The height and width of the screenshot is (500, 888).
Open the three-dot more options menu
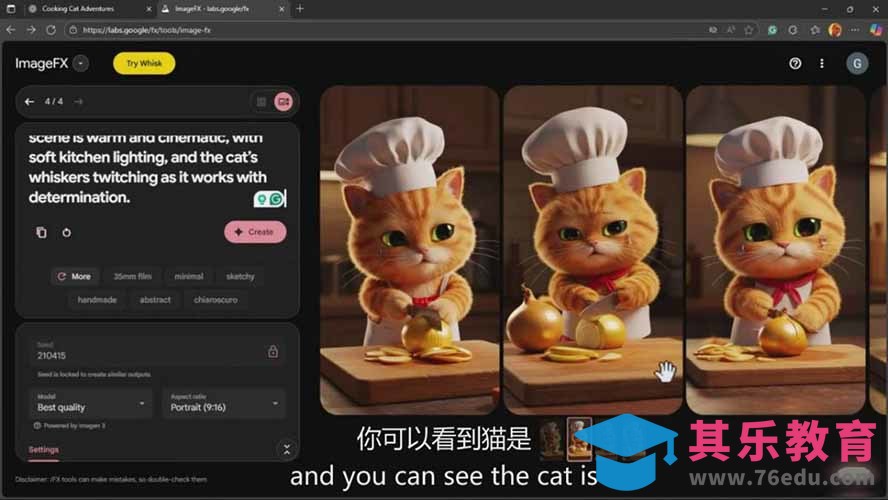(x=822, y=63)
